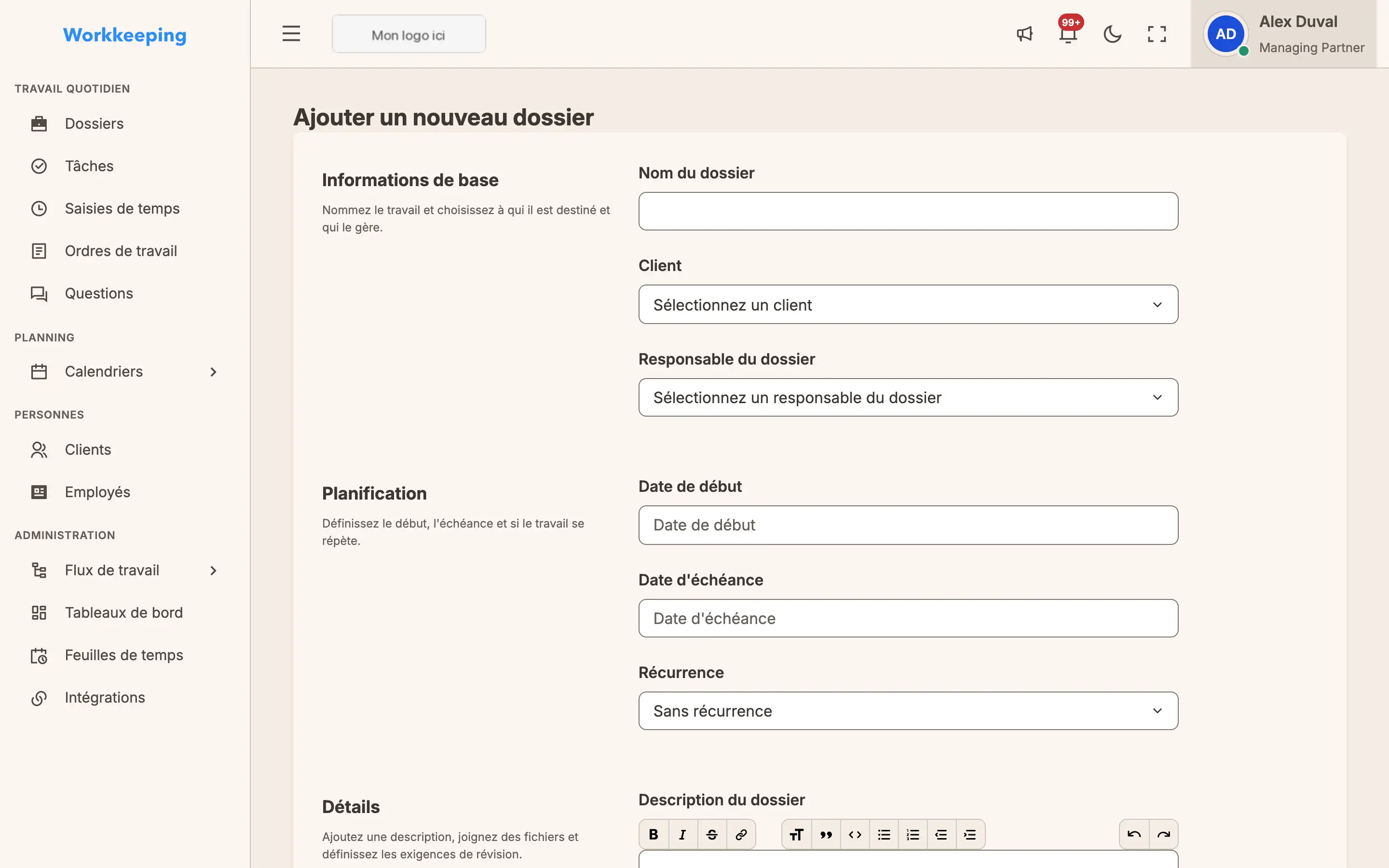1389x868 pixels.
Task: Click the Mon logo ici placeholder
Action: (x=409, y=34)
